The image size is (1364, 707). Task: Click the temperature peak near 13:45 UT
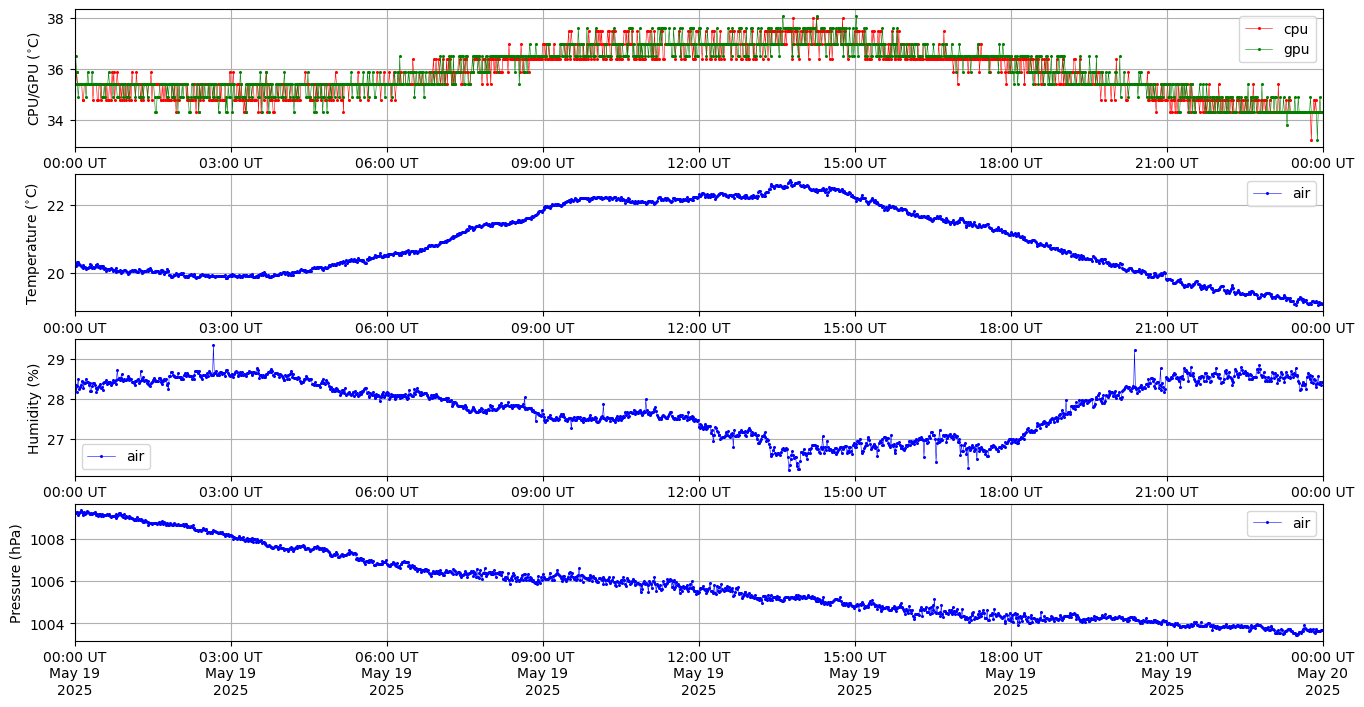click(x=791, y=182)
